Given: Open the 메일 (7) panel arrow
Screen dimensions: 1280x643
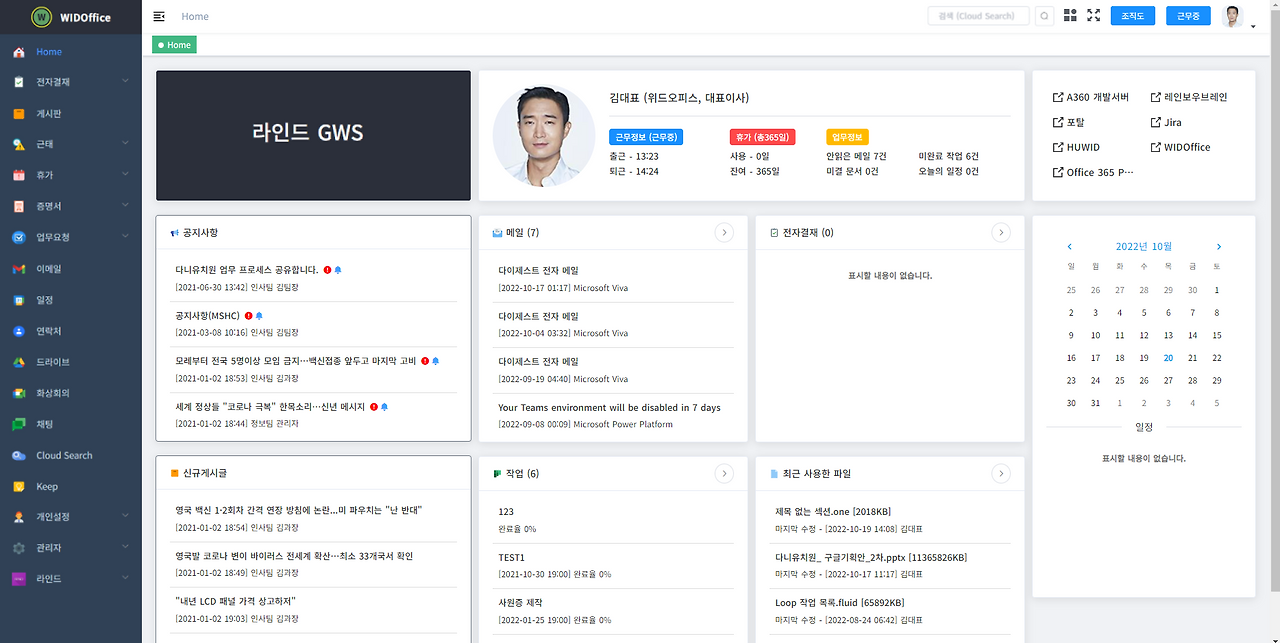Looking at the screenshot, I should (x=724, y=232).
